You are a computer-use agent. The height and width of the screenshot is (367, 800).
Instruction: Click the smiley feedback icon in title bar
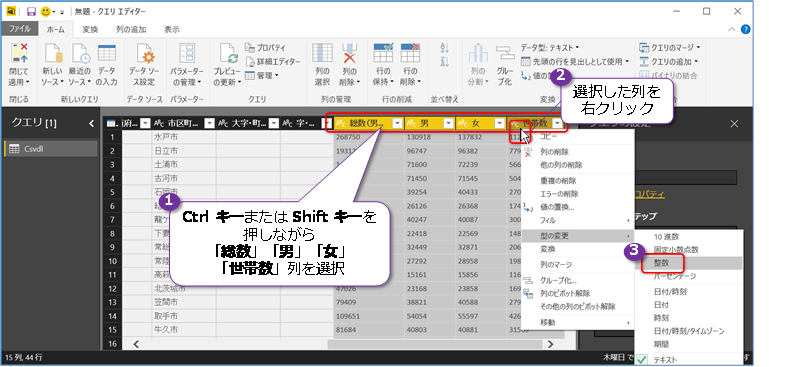pyautogui.click(x=46, y=11)
